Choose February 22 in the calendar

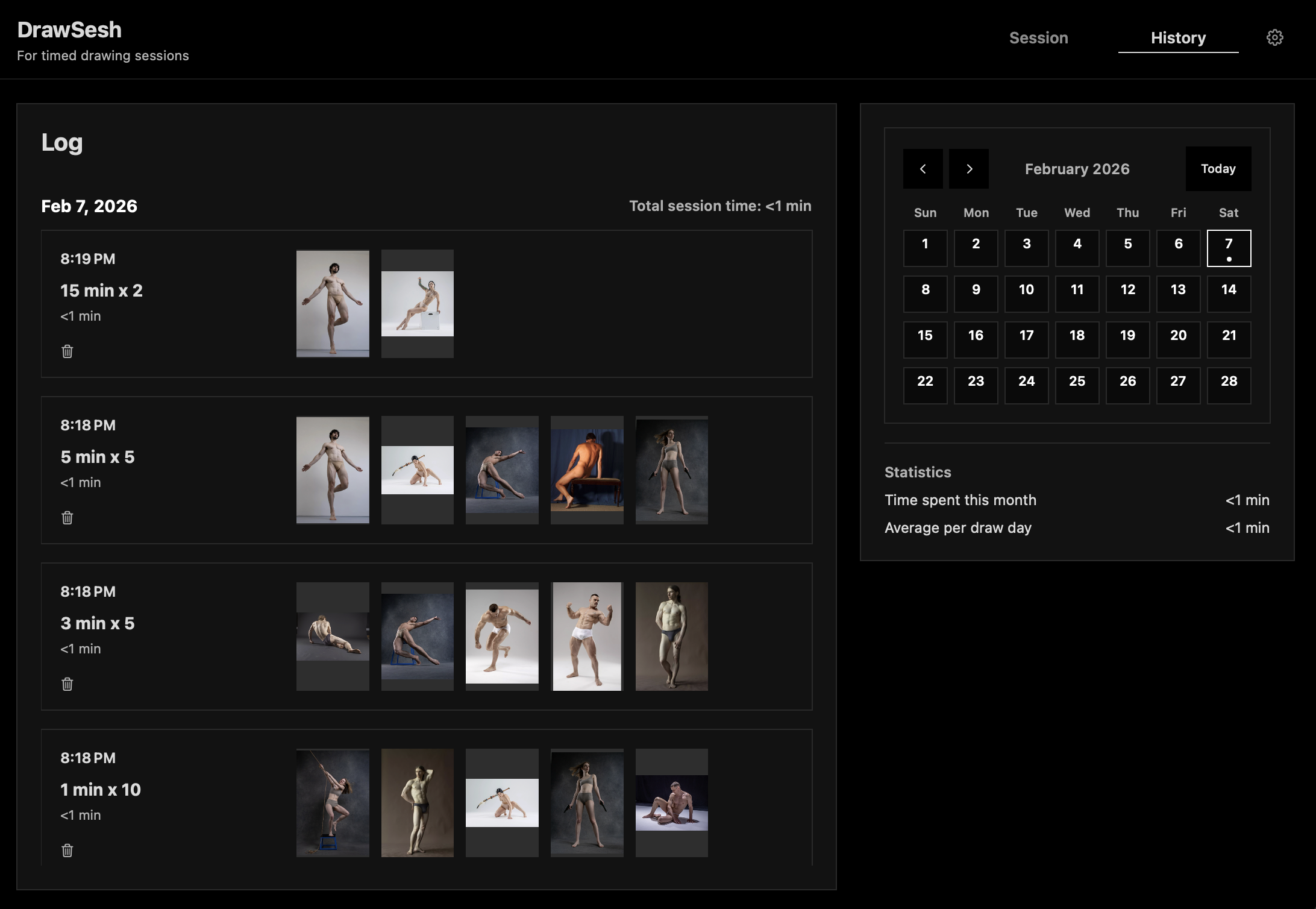click(925, 385)
